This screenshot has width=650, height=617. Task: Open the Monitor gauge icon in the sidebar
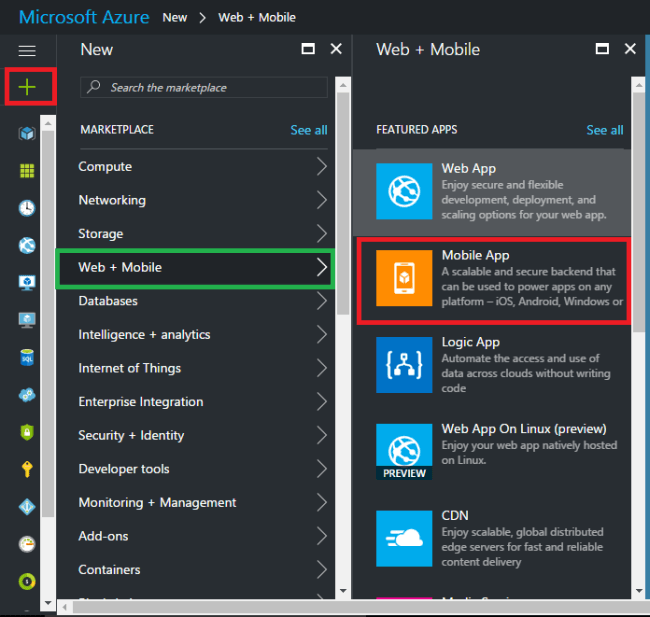pyautogui.click(x=27, y=544)
